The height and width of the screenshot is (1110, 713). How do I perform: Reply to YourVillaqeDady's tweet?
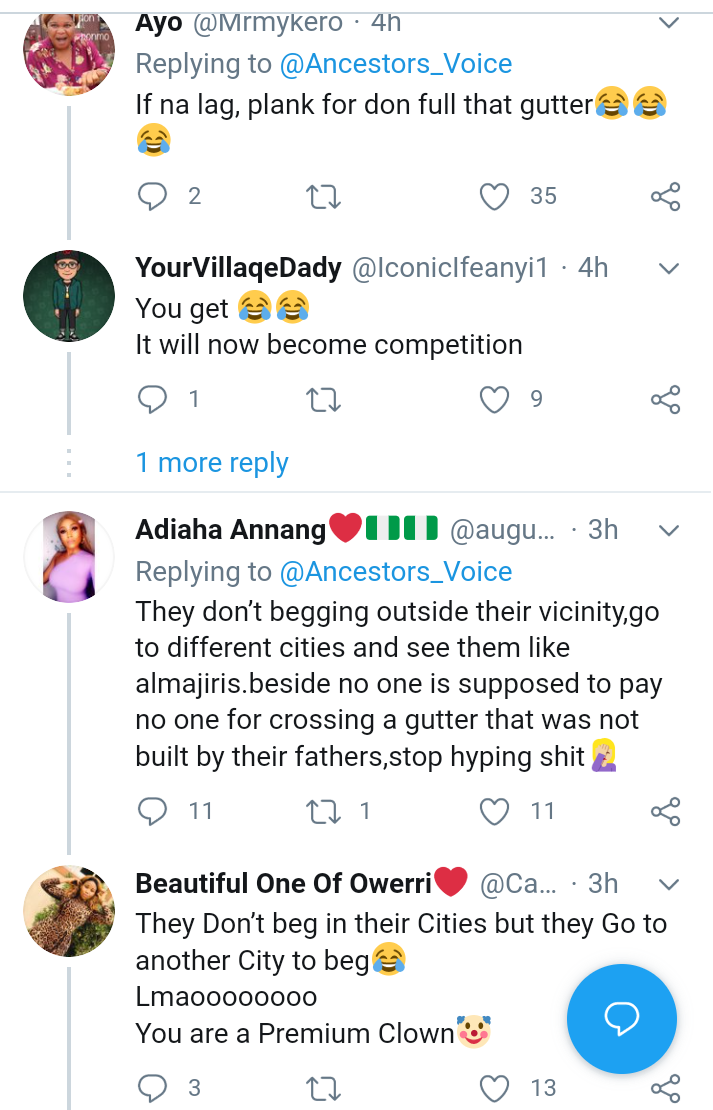tap(152, 400)
